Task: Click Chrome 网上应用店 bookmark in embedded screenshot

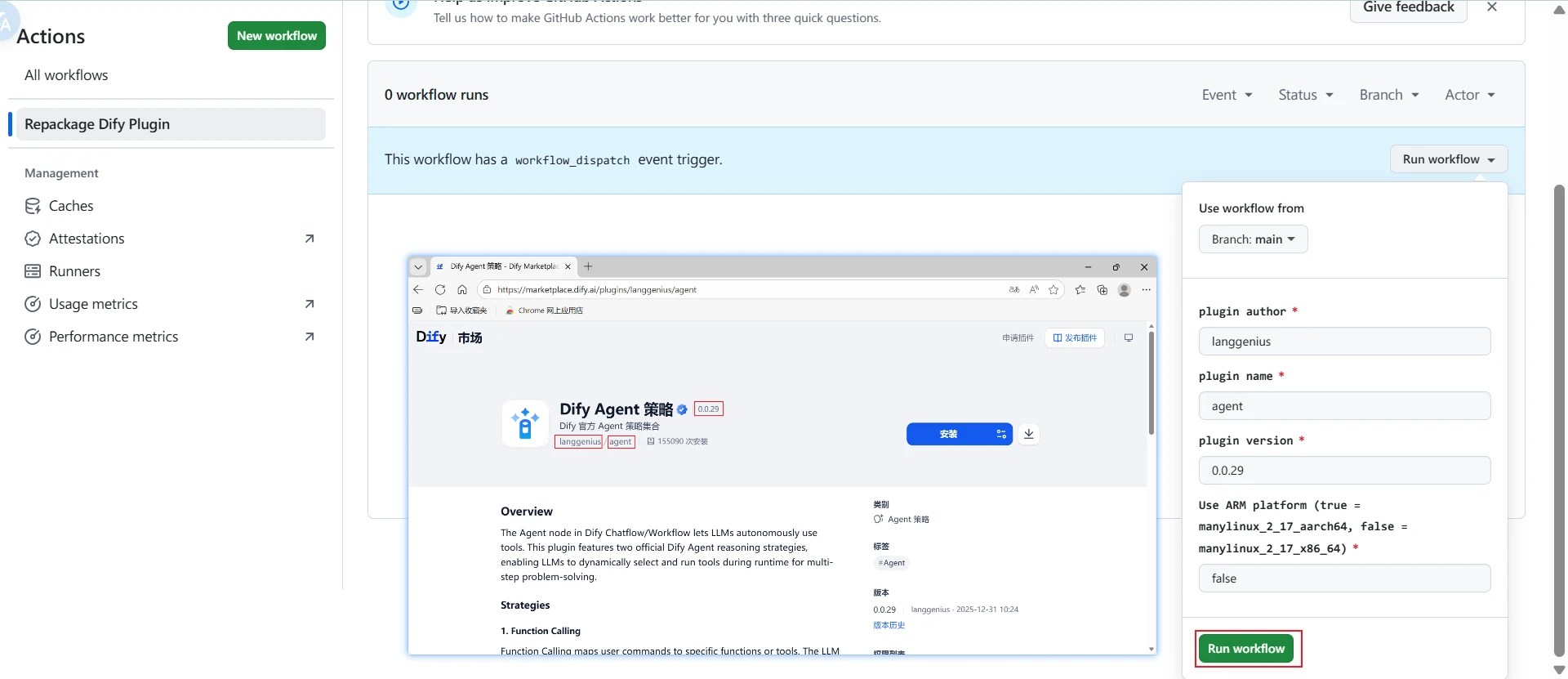Action: point(545,310)
